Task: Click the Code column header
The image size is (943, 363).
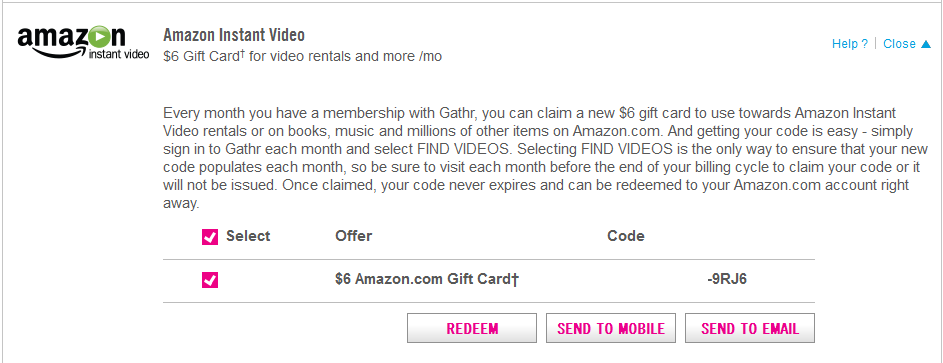Action: pos(625,236)
